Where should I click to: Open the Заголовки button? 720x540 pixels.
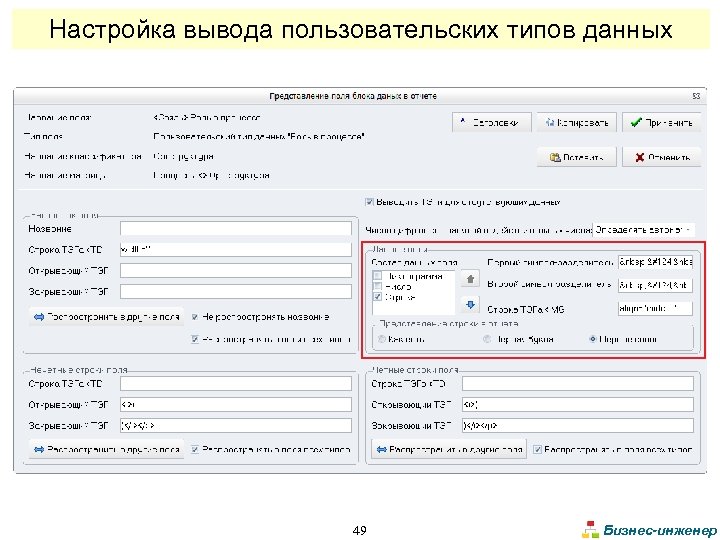(491, 123)
